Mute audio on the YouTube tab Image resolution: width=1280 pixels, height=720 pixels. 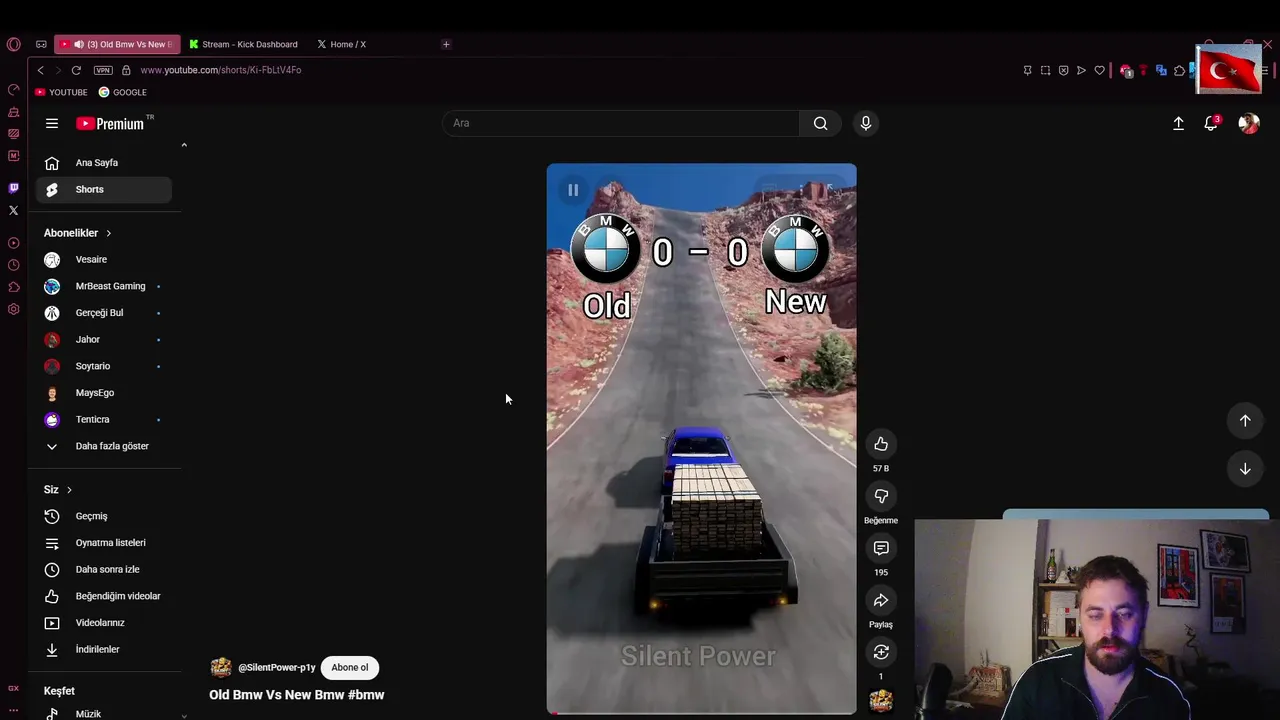(x=79, y=44)
